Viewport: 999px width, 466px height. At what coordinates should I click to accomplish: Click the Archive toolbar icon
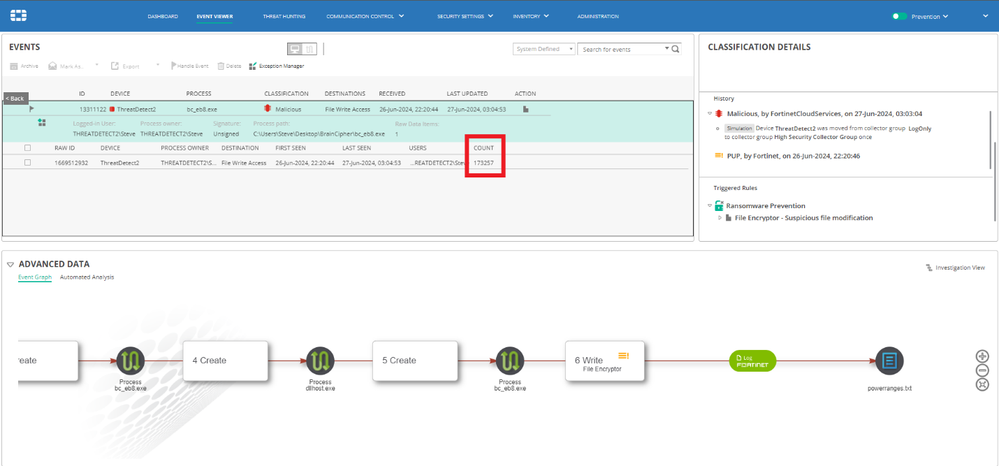13,66
